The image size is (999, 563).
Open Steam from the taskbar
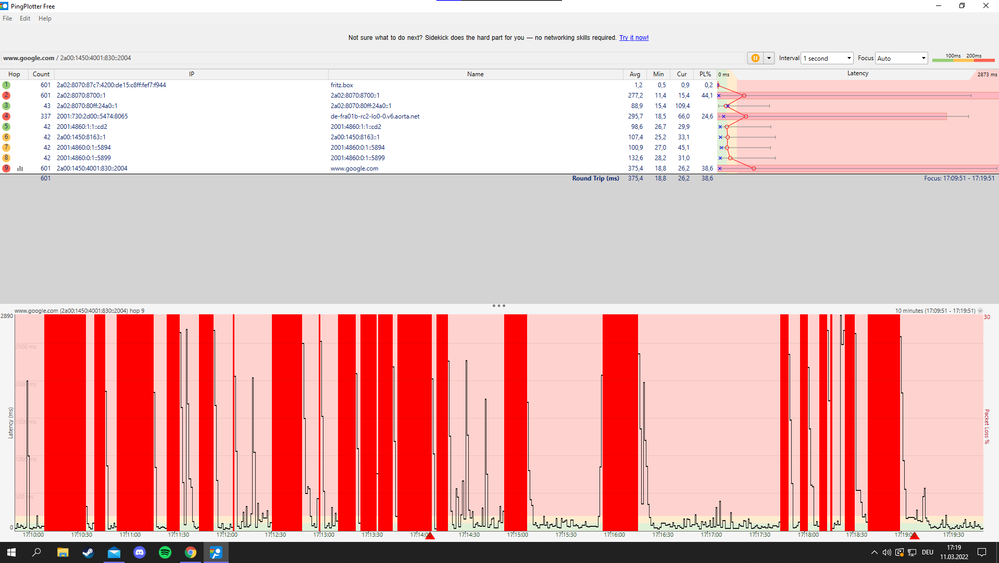coord(88,552)
